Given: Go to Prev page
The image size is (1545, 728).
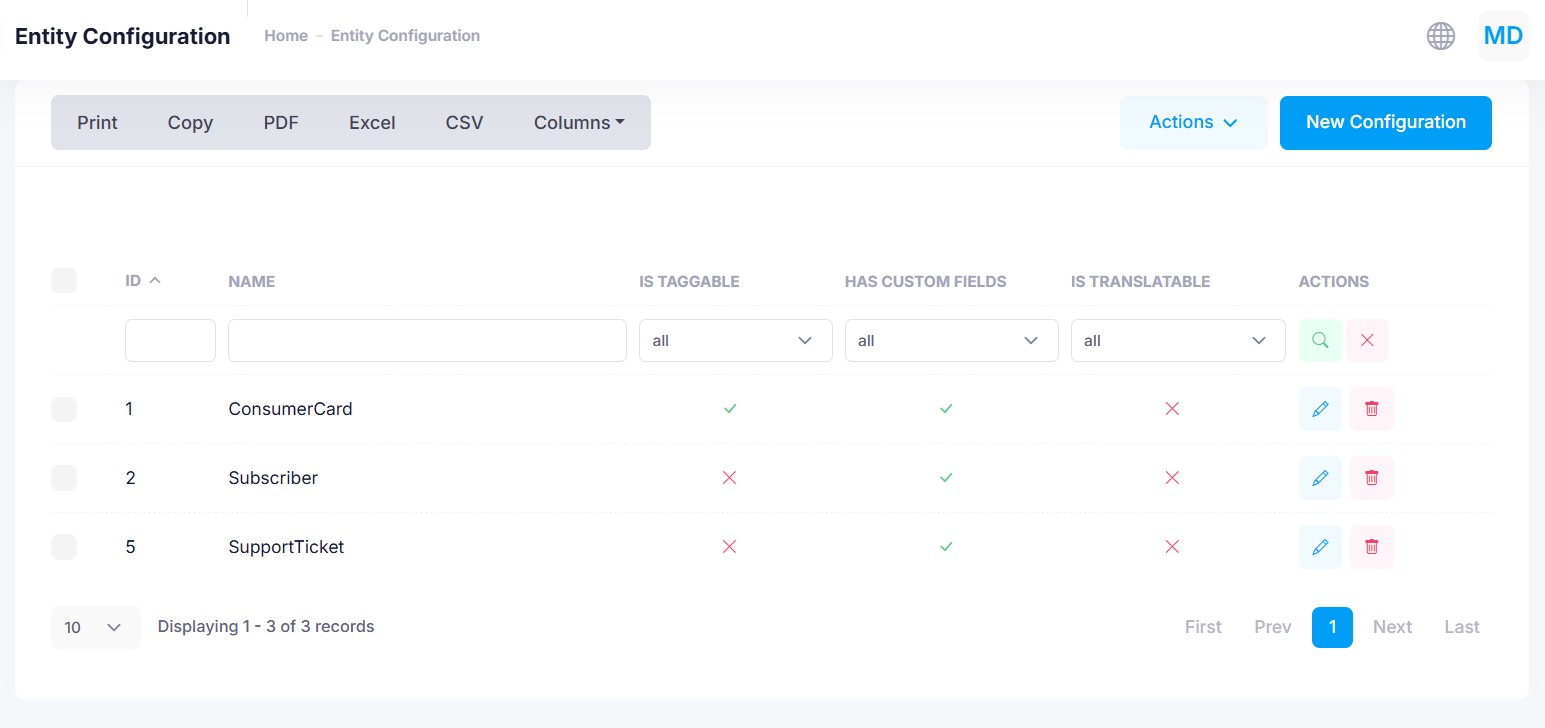Looking at the screenshot, I should (x=1273, y=627).
